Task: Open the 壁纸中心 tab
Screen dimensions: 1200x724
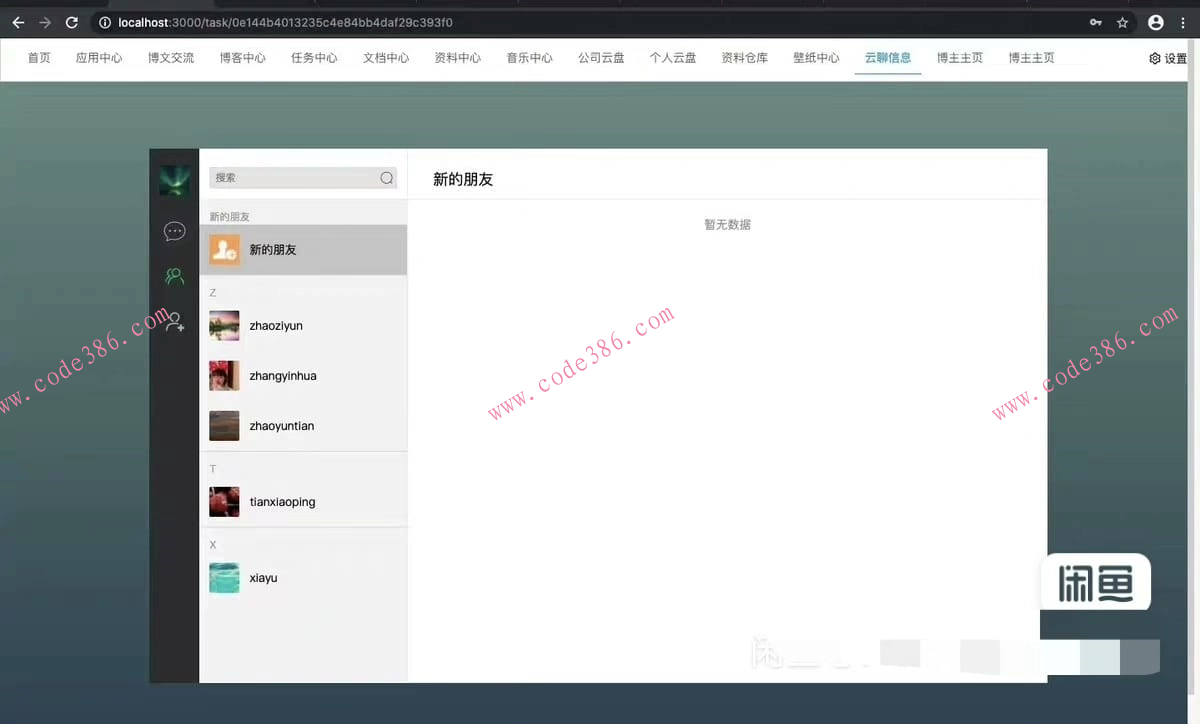Action: click(816, 58)
